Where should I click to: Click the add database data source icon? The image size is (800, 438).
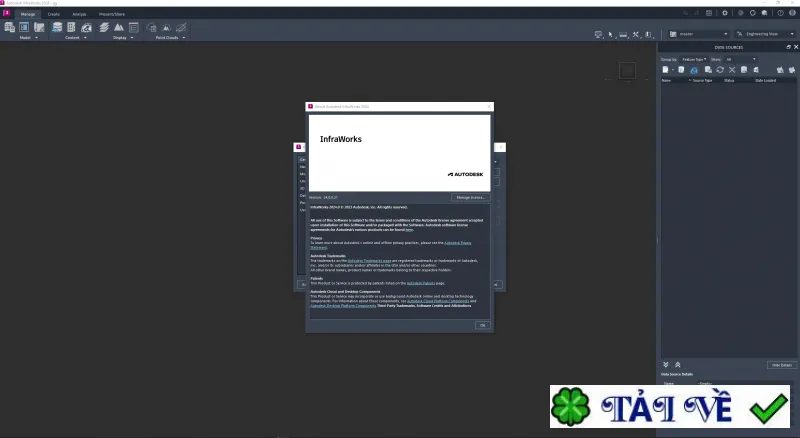(x=681, y=69)
